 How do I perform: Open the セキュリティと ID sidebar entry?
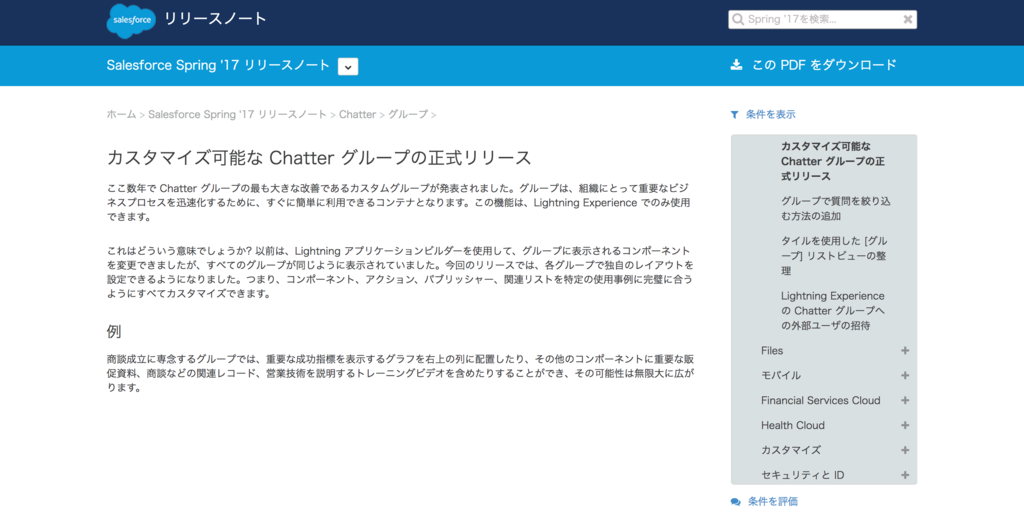coord(803,475)
